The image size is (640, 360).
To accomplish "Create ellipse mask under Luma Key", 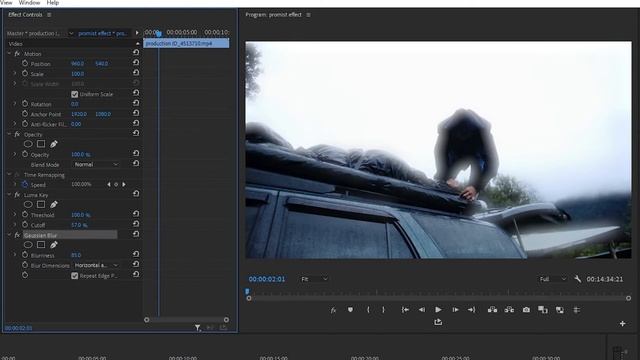I will click(28, 204).
